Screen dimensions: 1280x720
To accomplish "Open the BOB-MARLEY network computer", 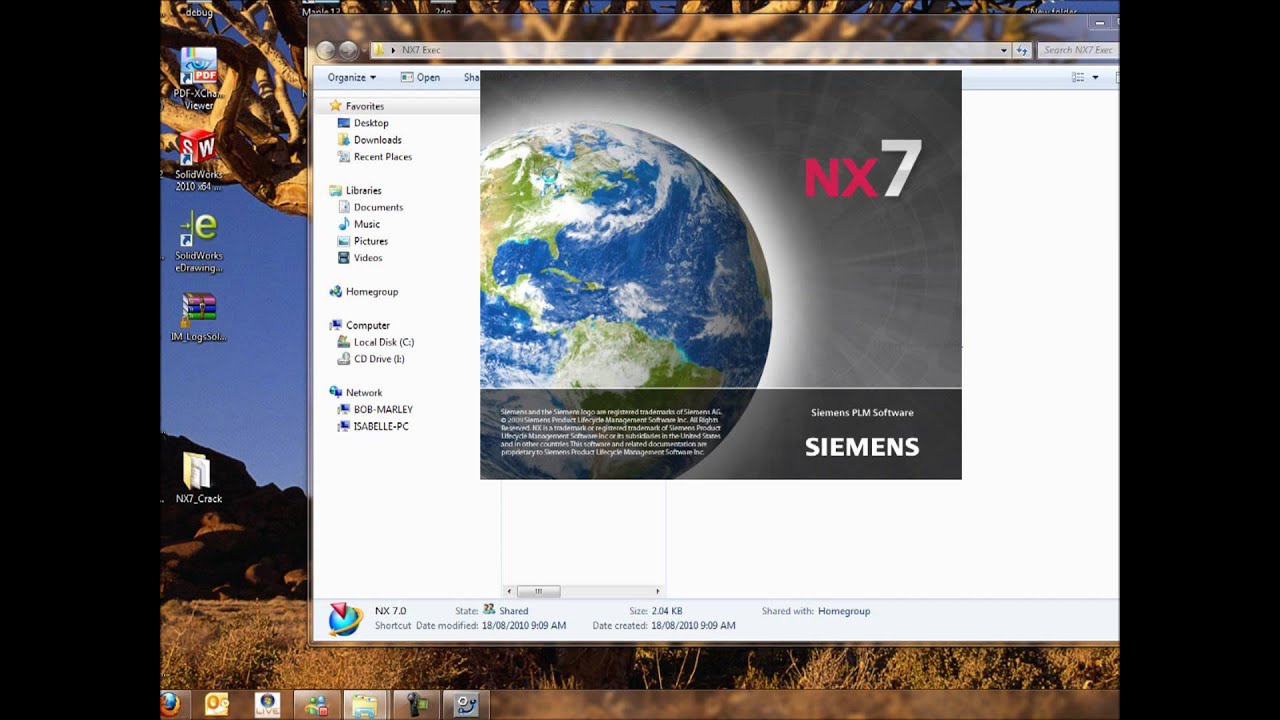I will click(x=383, y=410).
